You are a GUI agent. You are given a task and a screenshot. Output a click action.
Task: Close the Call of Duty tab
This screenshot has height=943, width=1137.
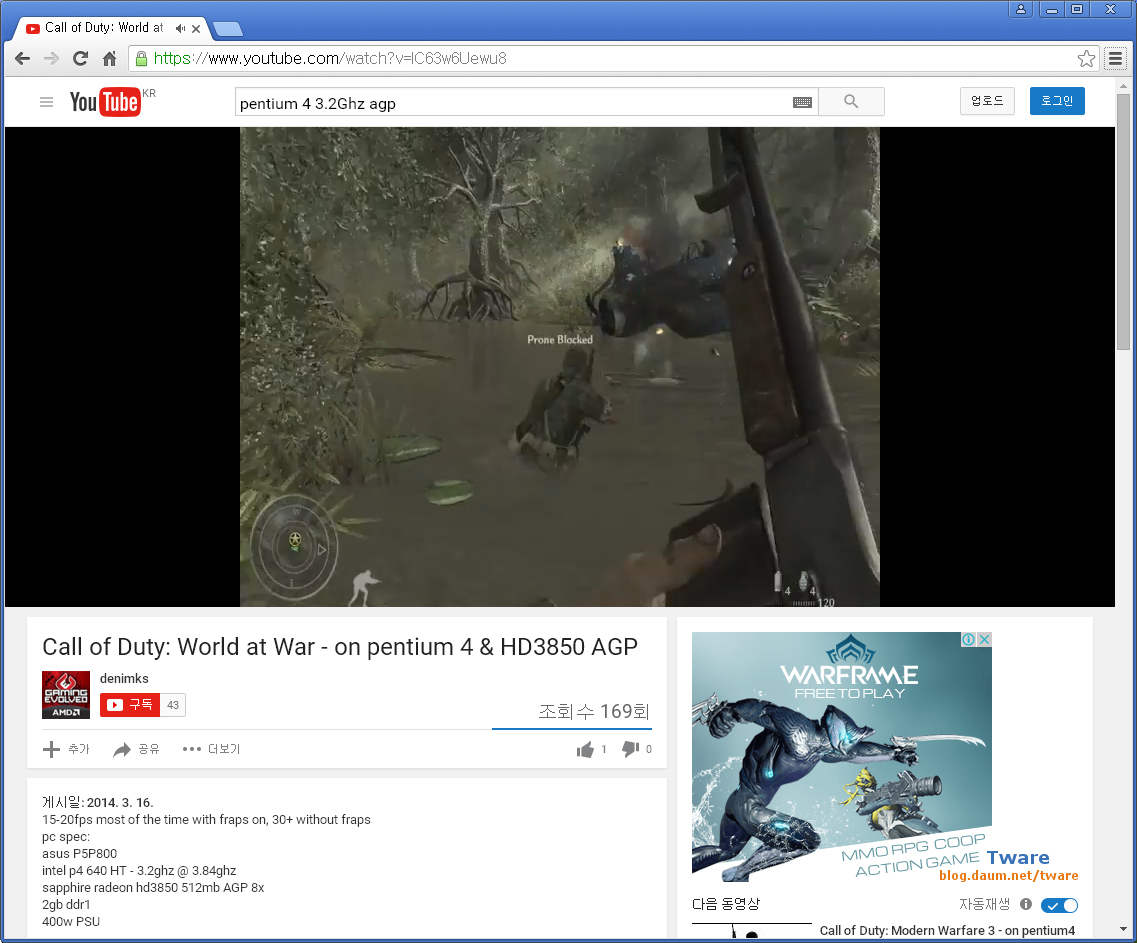click(196, 28)
